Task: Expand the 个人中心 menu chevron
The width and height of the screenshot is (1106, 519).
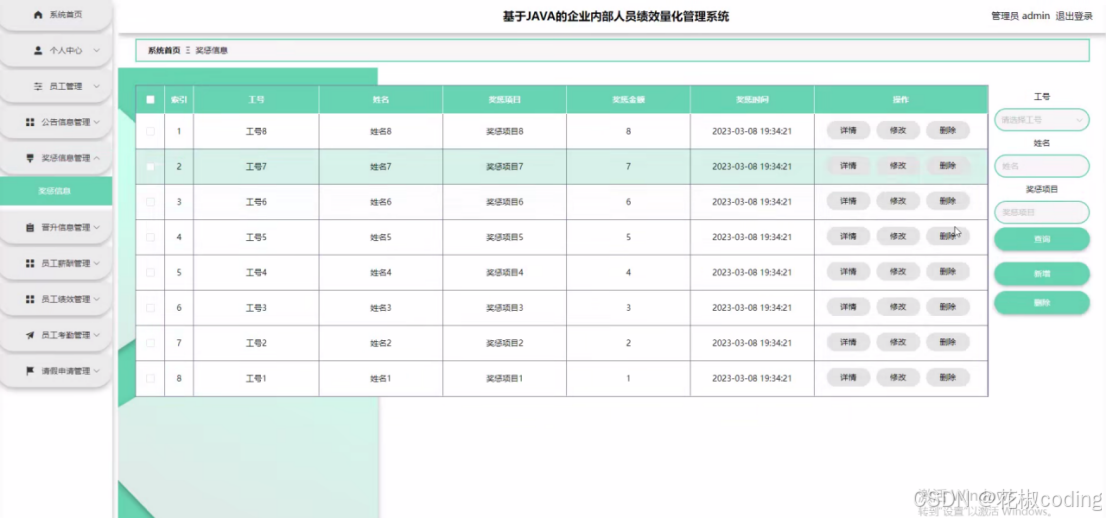Action: [x=97, y=50]
